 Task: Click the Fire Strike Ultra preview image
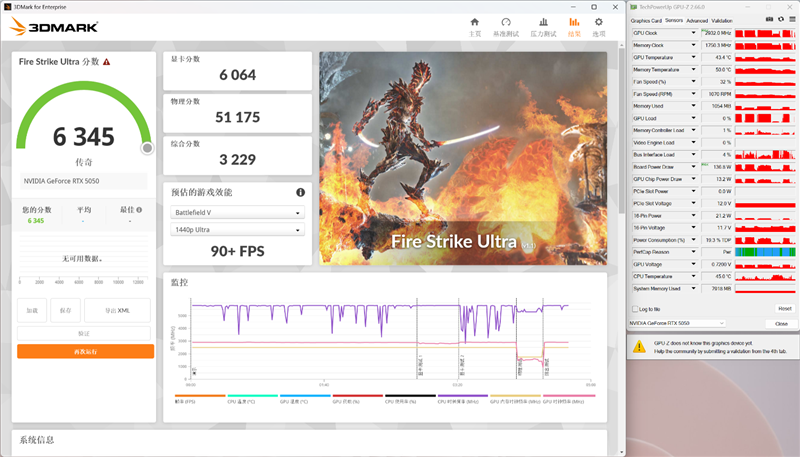point(463,159)
